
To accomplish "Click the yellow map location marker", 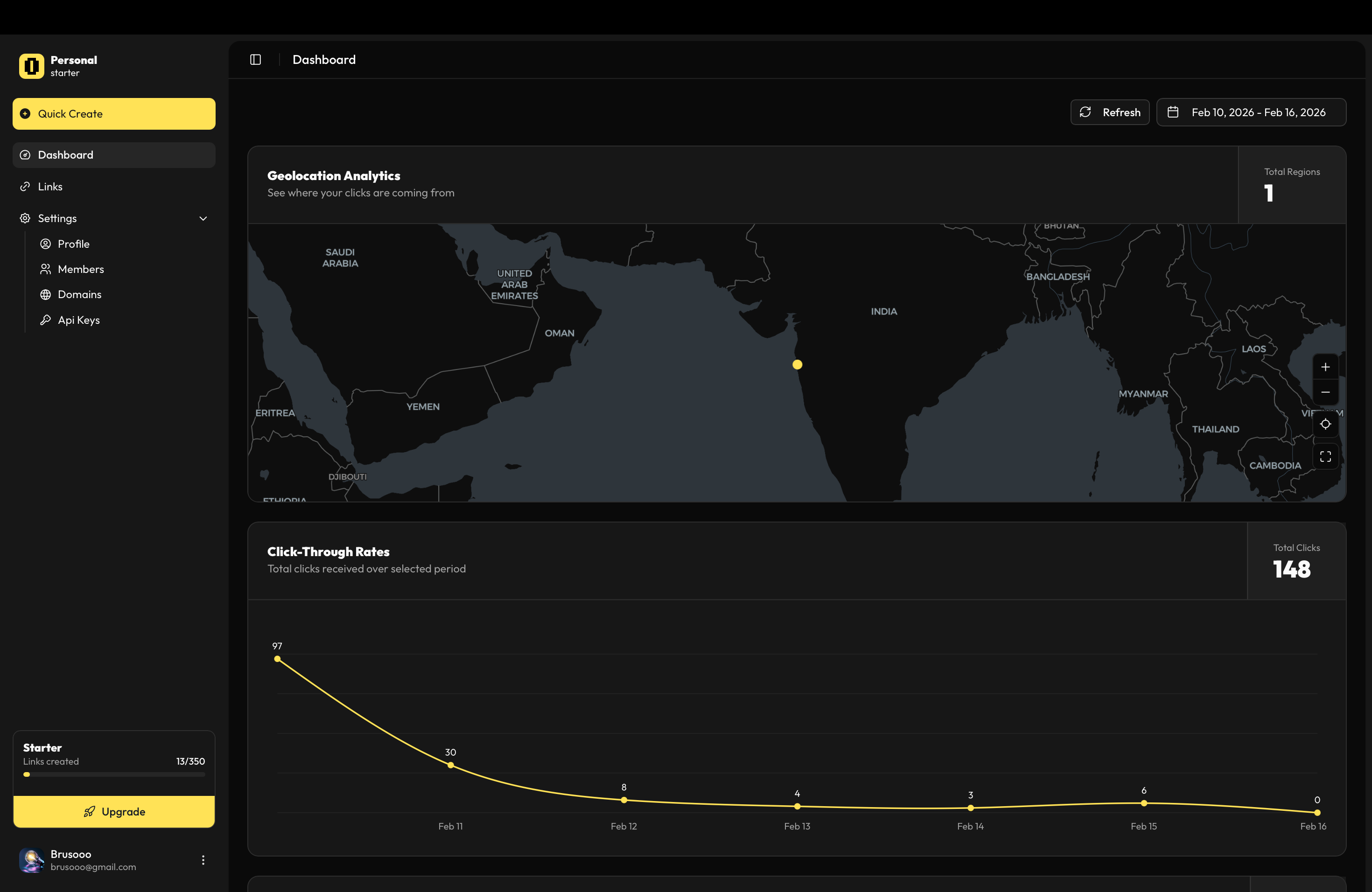I will click(797, 364).
